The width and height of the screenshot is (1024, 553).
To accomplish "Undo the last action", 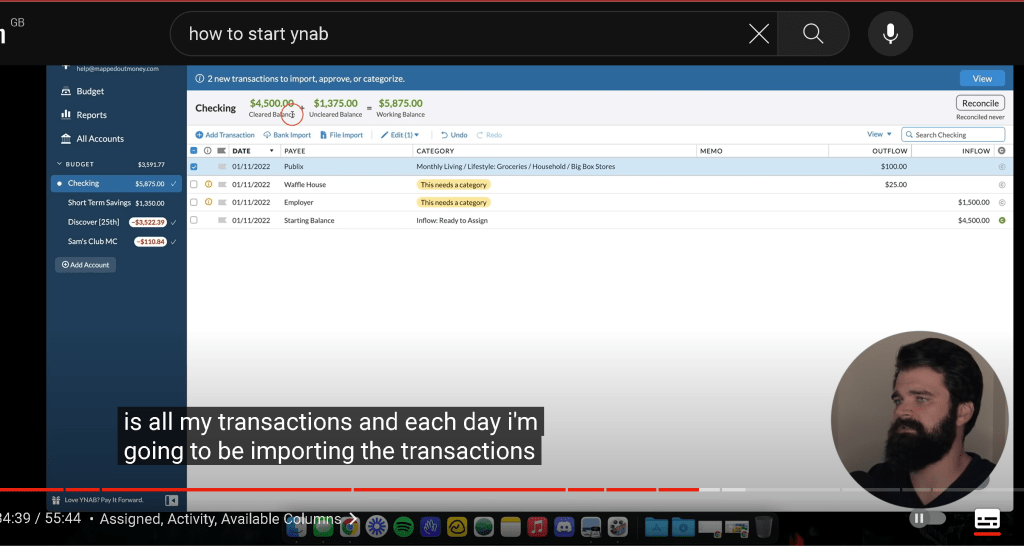I will (x=454, y=135).
